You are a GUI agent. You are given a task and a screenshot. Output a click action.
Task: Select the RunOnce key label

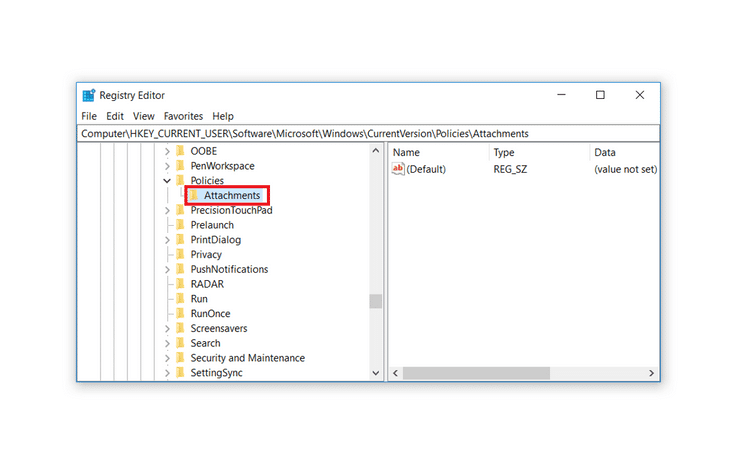[210, 314]
